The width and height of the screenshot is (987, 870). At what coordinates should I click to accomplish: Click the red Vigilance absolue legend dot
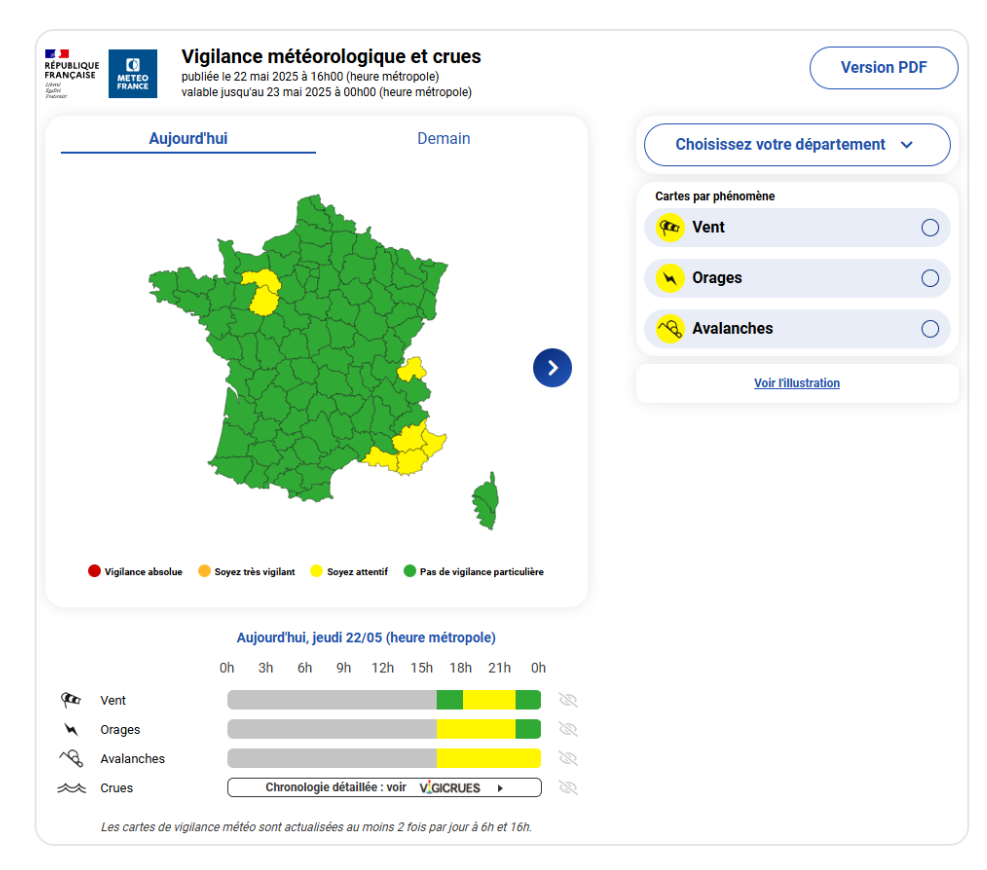pyautogui.click(x=94, y=571)
